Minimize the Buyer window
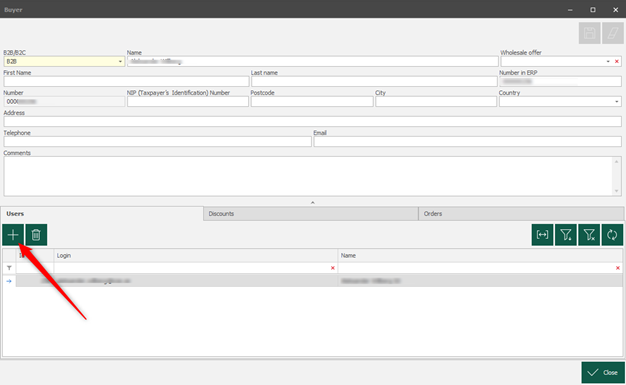 570,10
